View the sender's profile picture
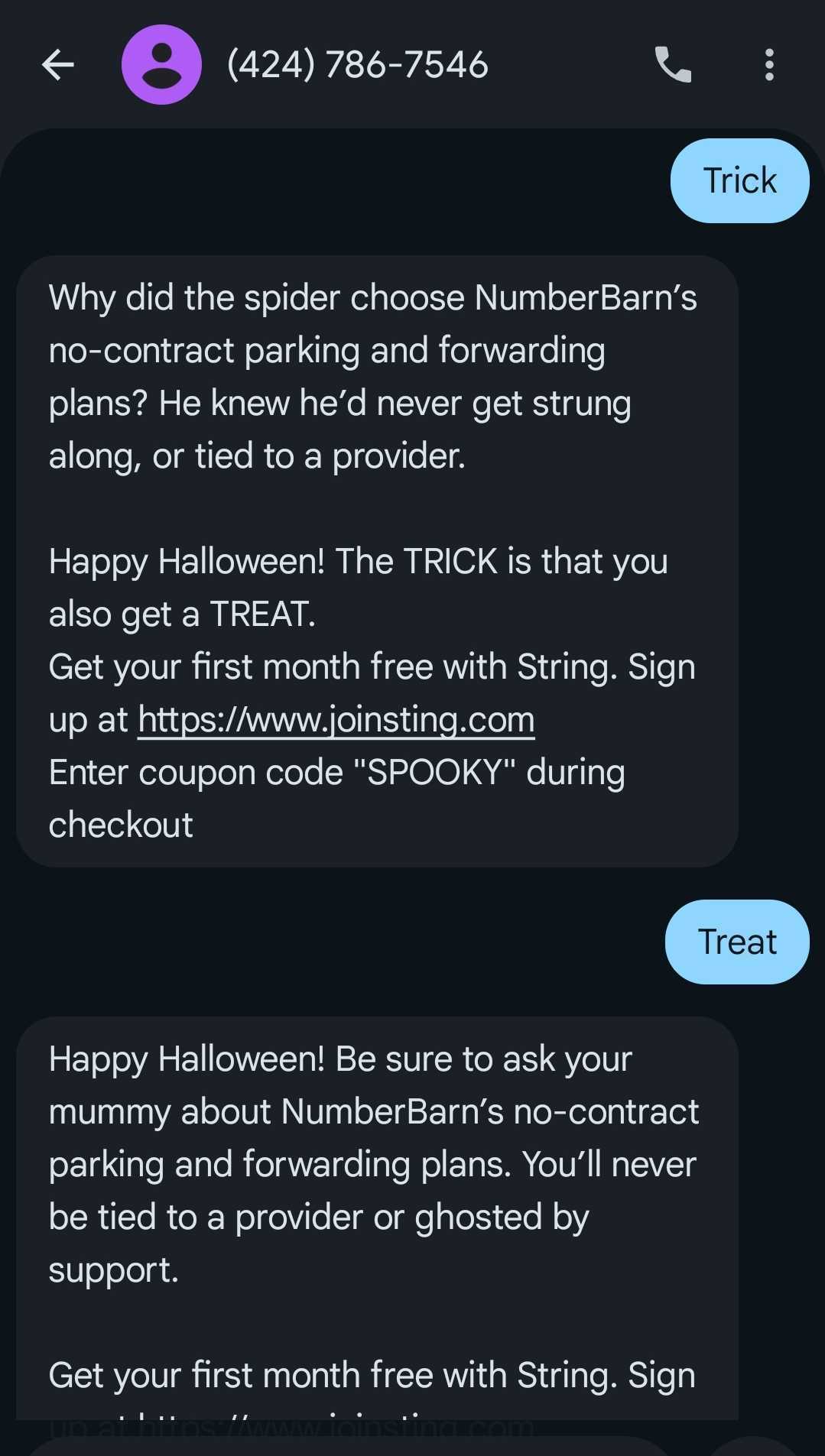Screen dimensions: 825x1456 (161, 65)
